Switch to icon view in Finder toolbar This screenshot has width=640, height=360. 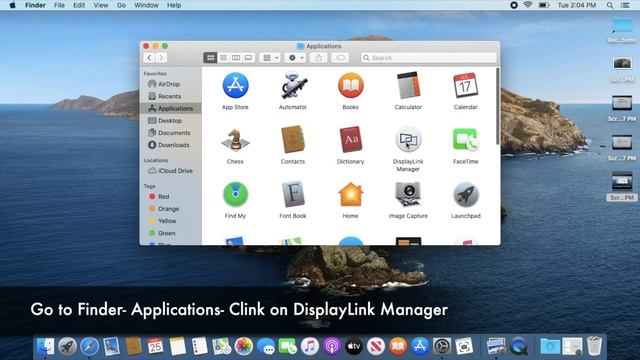pyautogui.click(x=210, y=58)
